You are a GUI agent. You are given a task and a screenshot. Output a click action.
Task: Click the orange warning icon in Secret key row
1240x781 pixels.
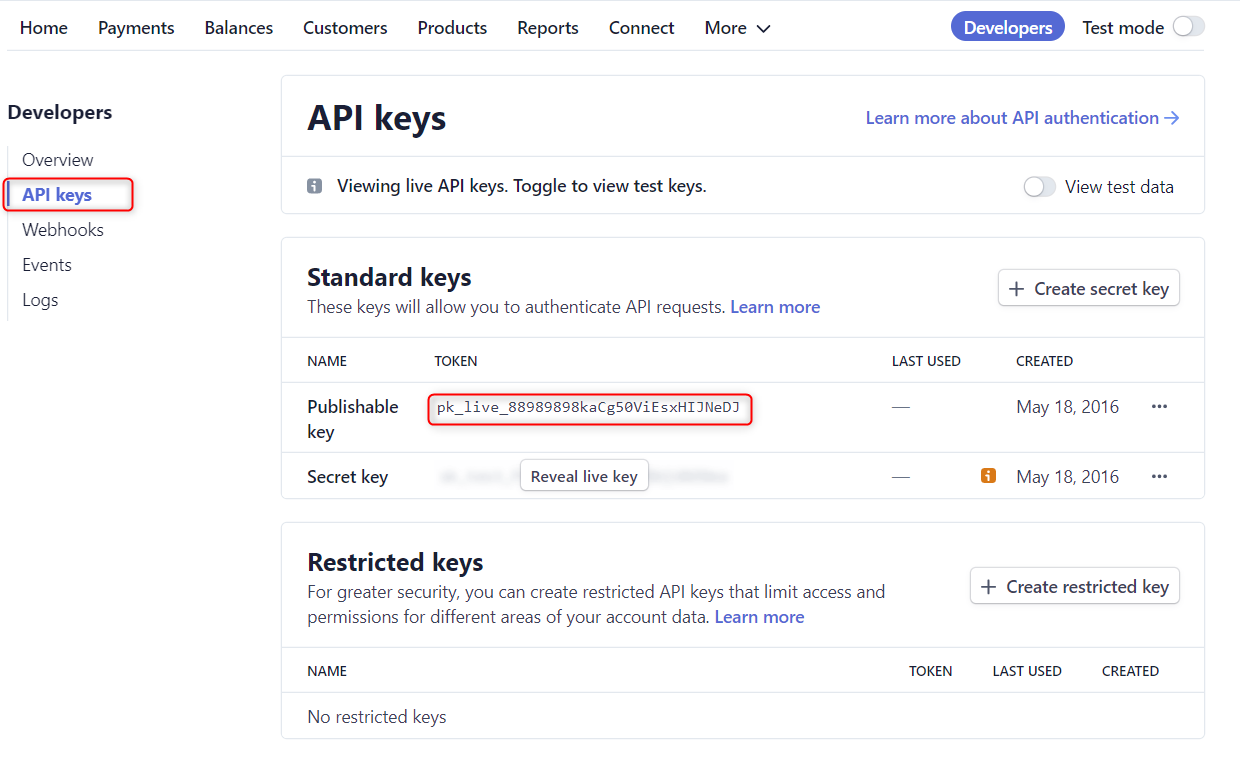tap(988, 476)
